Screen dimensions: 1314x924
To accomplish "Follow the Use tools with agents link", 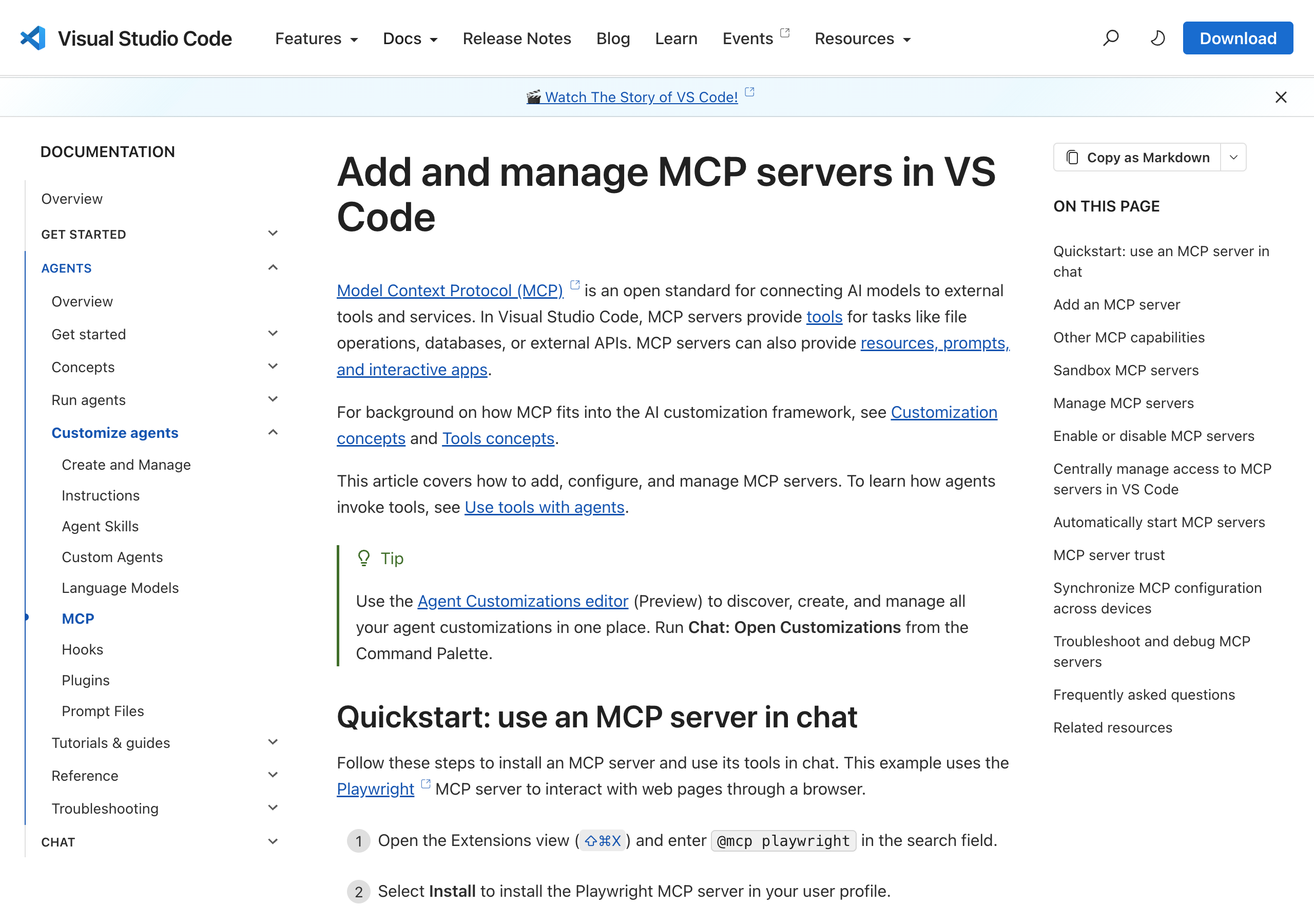I will click(544, 507).
